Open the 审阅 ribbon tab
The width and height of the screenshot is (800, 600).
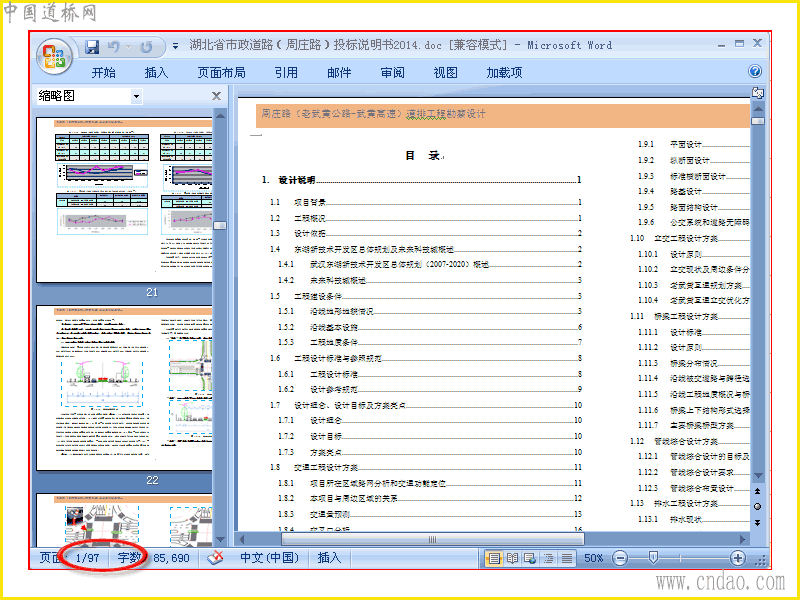click(x=392, y=73)
